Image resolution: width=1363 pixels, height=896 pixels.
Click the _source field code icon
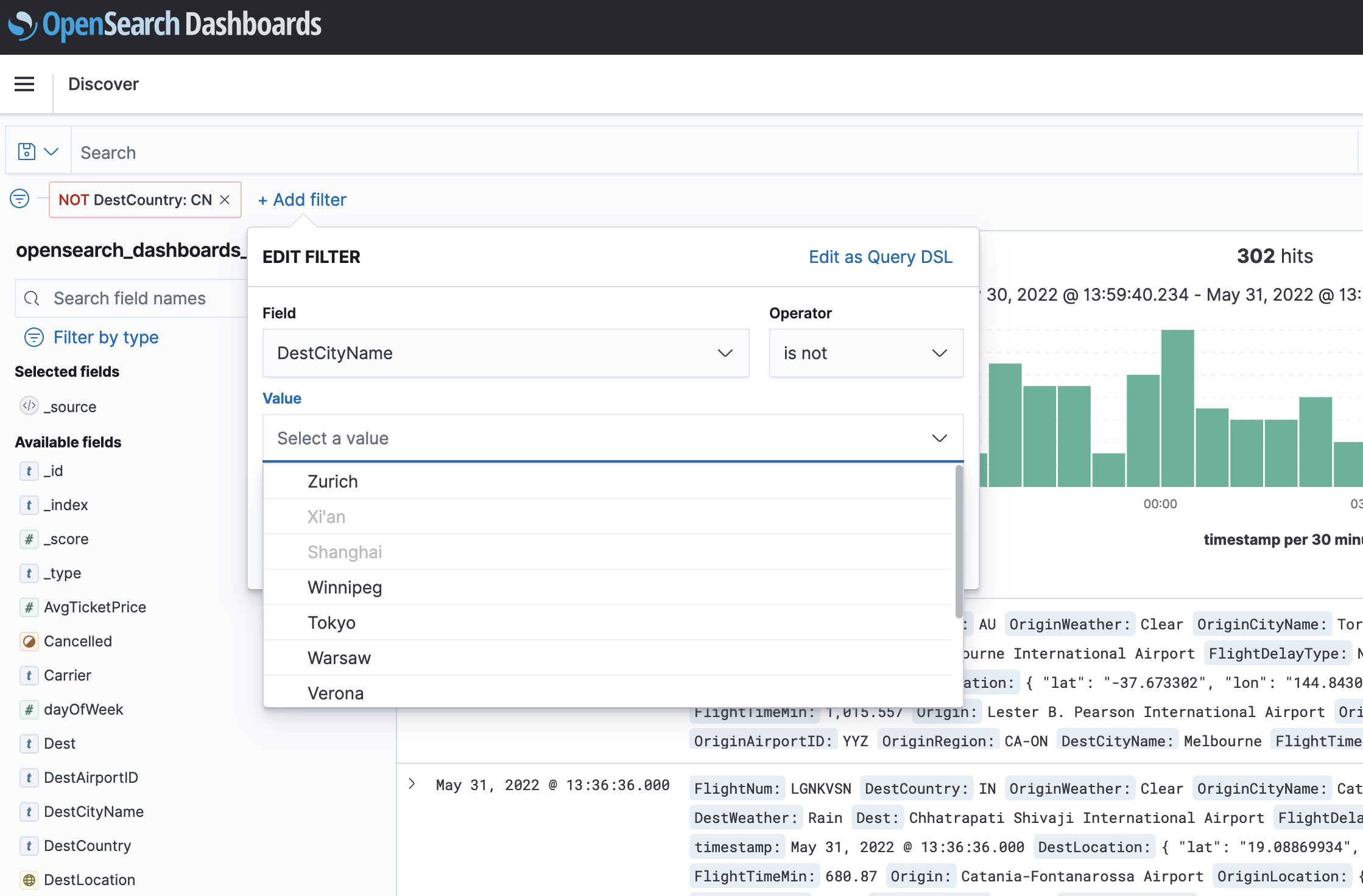coord(29,406)
